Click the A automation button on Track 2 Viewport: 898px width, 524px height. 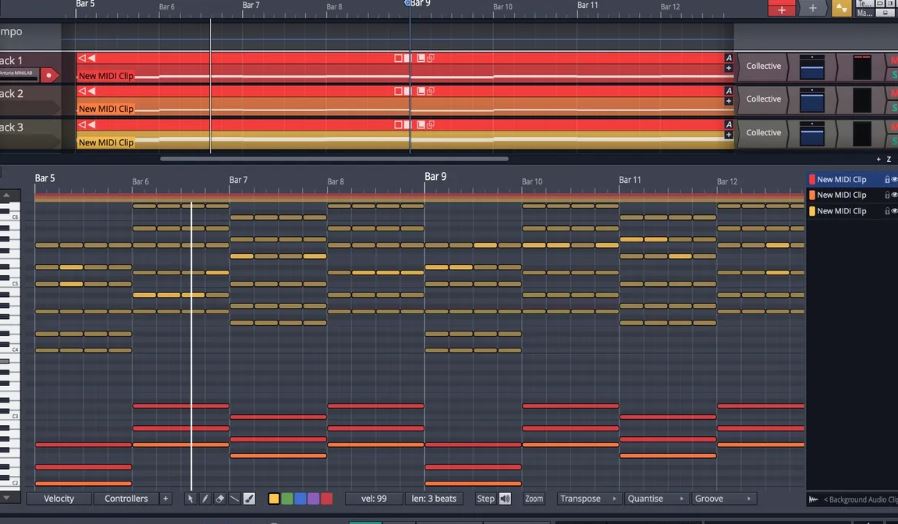click(x=728, y=91)
